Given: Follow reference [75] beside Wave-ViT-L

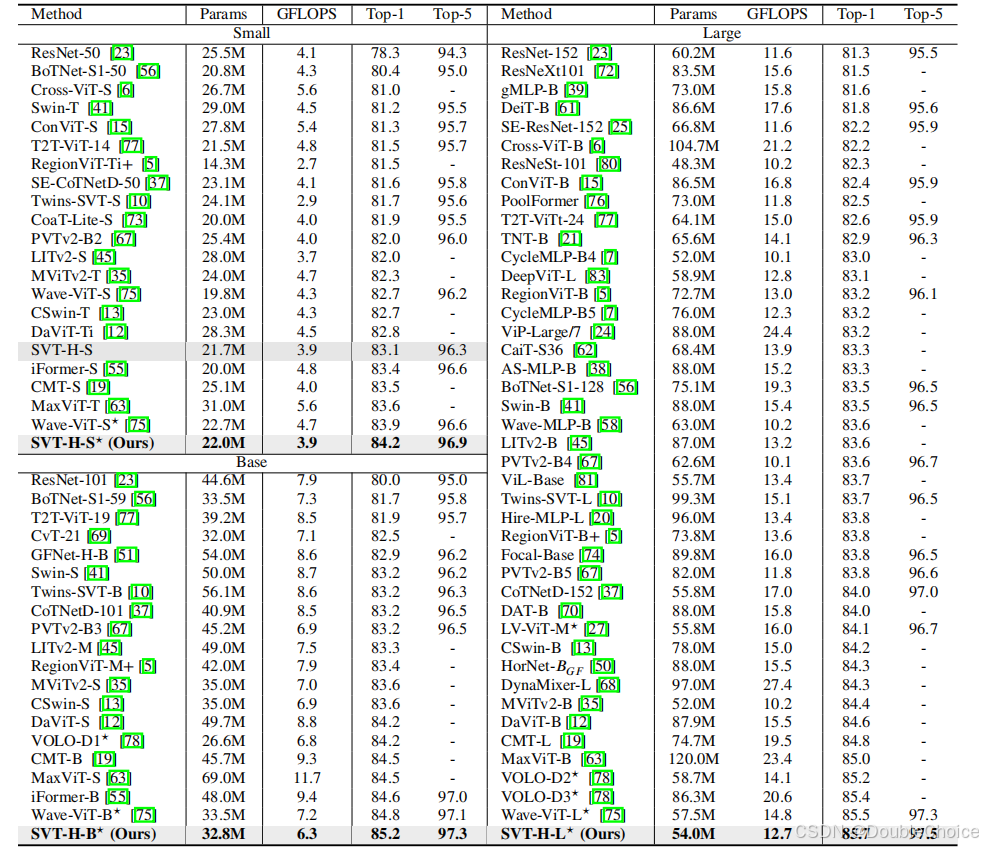Looking at the screenshot, I should 612,815.
